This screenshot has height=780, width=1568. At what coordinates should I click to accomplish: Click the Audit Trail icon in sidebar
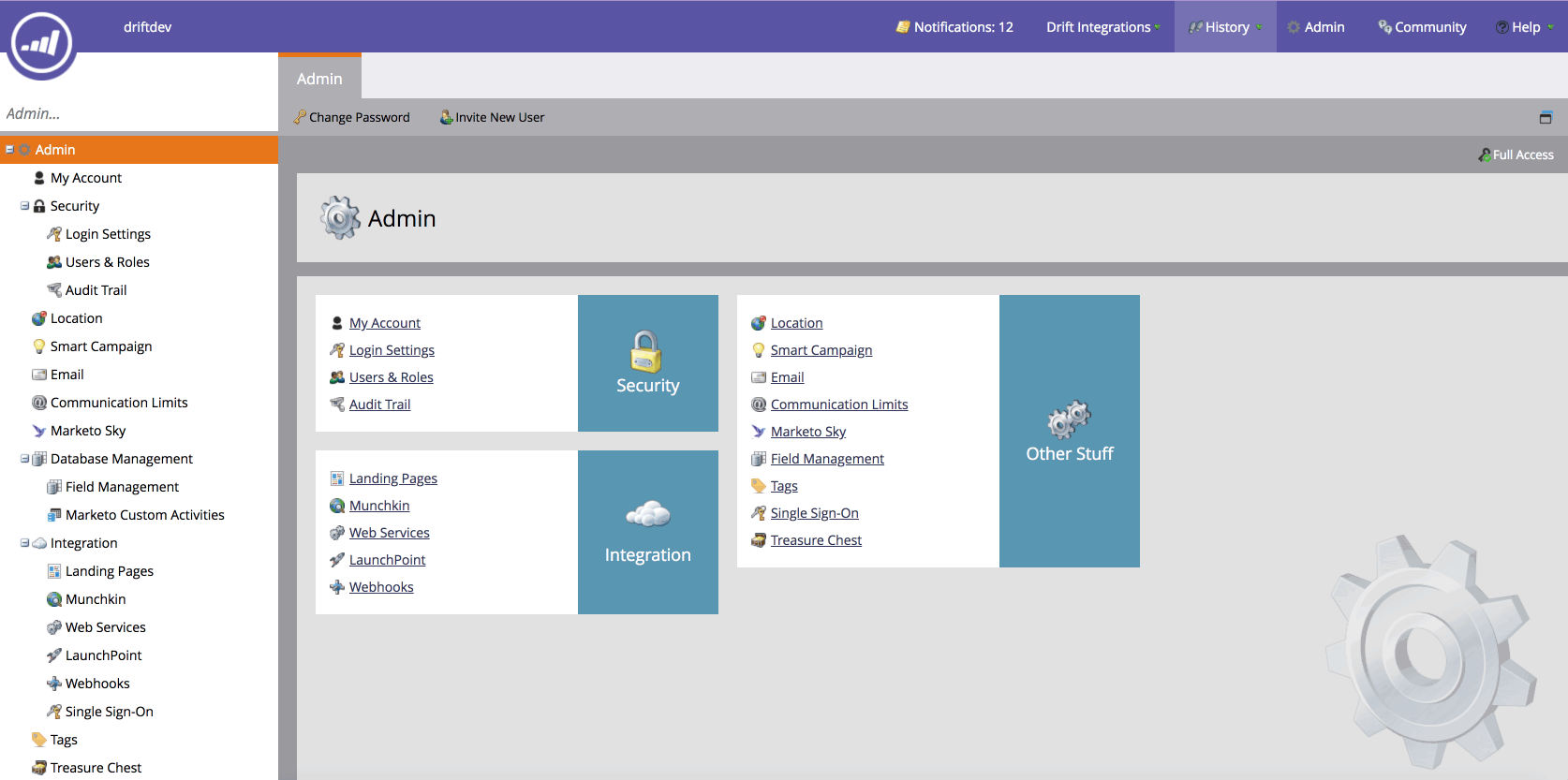(54, 290)
